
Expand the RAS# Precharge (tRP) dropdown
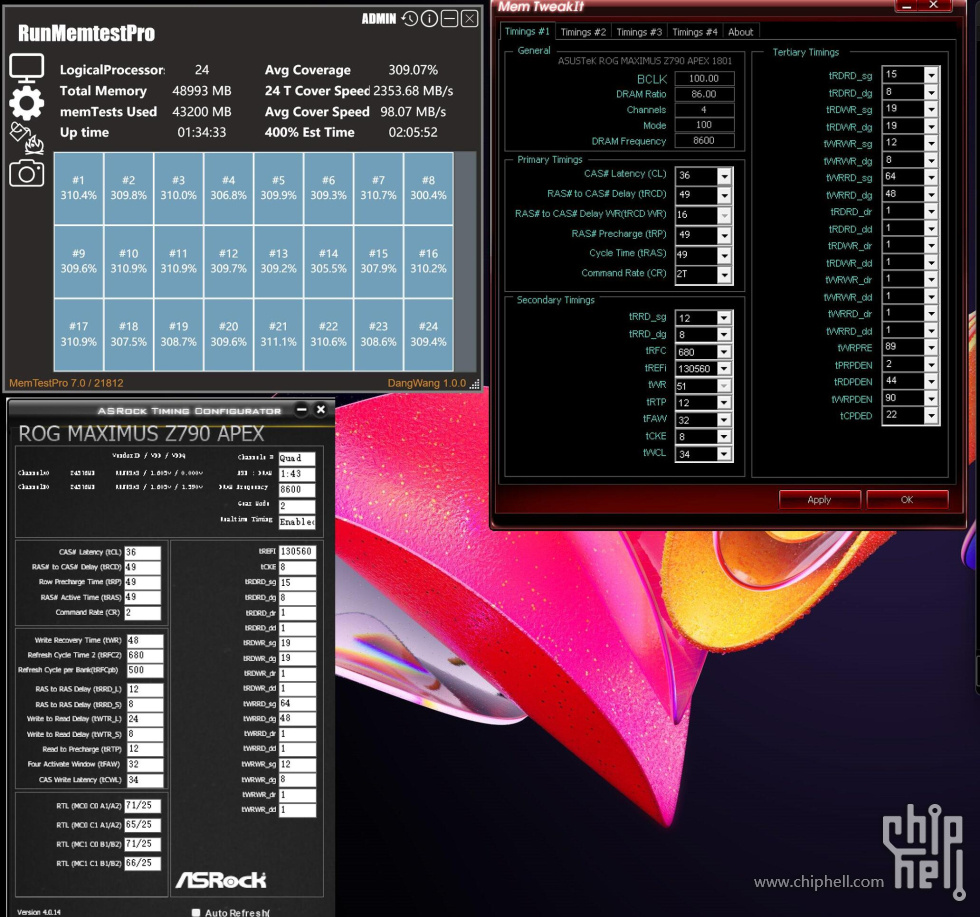(724, 236)
